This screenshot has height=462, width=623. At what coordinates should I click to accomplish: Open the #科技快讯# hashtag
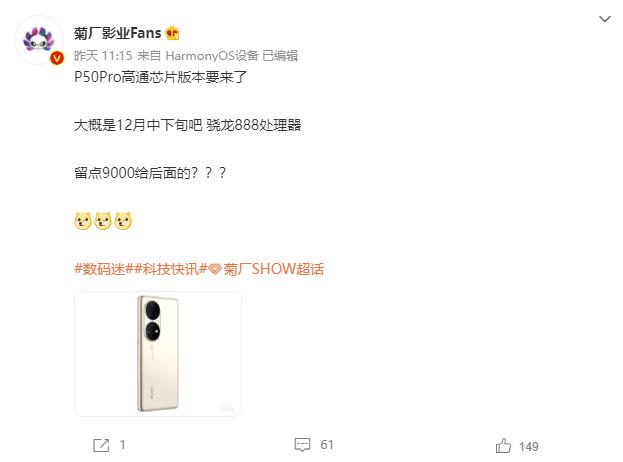171,269
